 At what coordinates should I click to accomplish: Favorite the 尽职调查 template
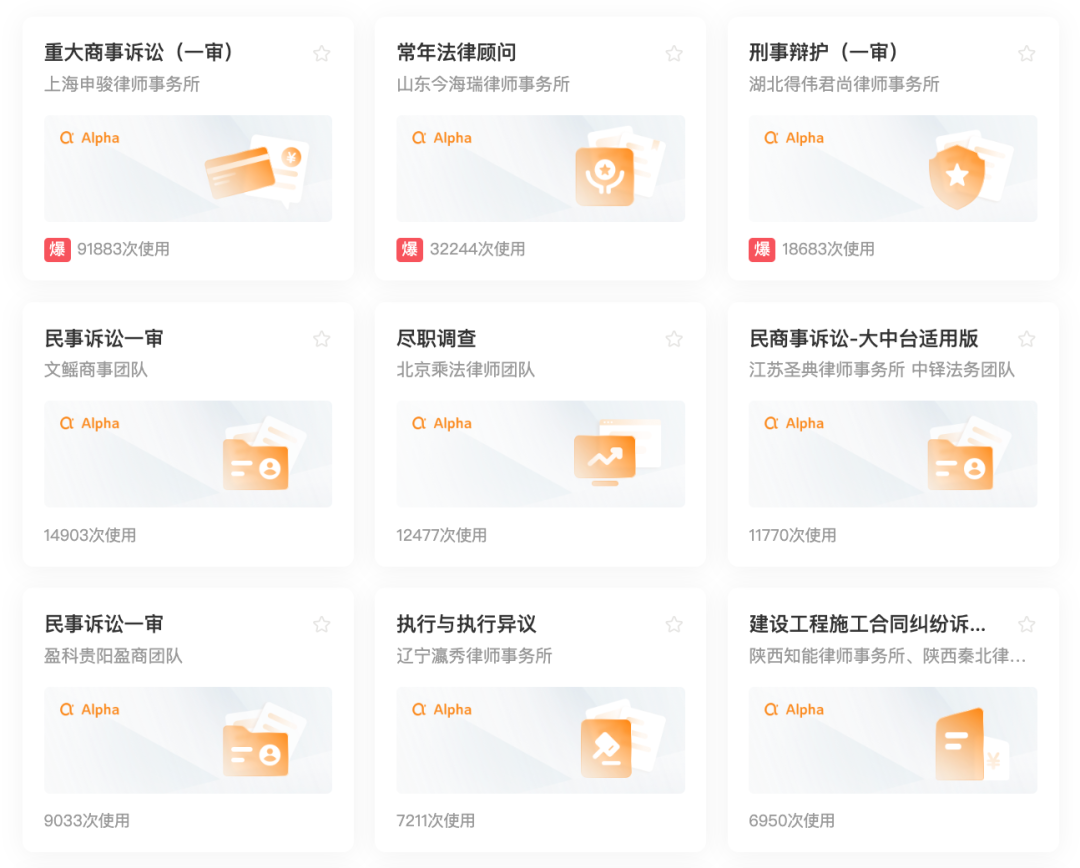tap(674, 338)
